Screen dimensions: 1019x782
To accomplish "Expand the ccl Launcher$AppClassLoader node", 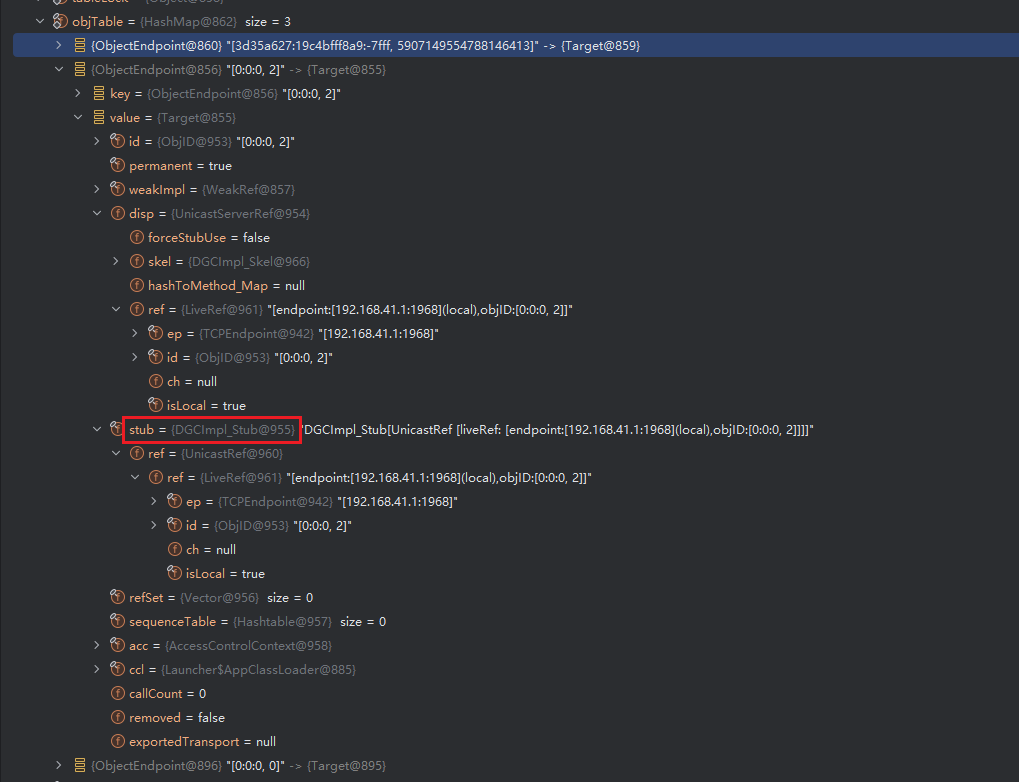I will click(97, 669).
